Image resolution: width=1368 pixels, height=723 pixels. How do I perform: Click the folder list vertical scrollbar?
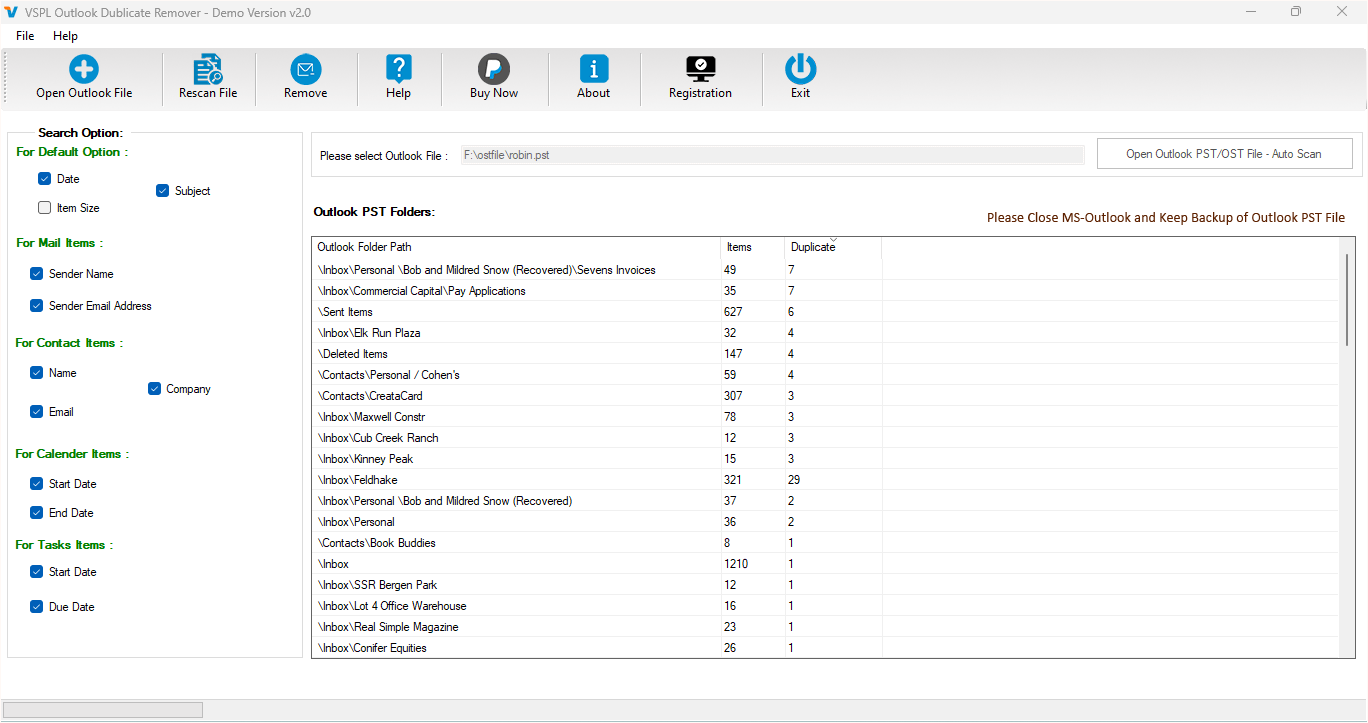pos(1347,300)
